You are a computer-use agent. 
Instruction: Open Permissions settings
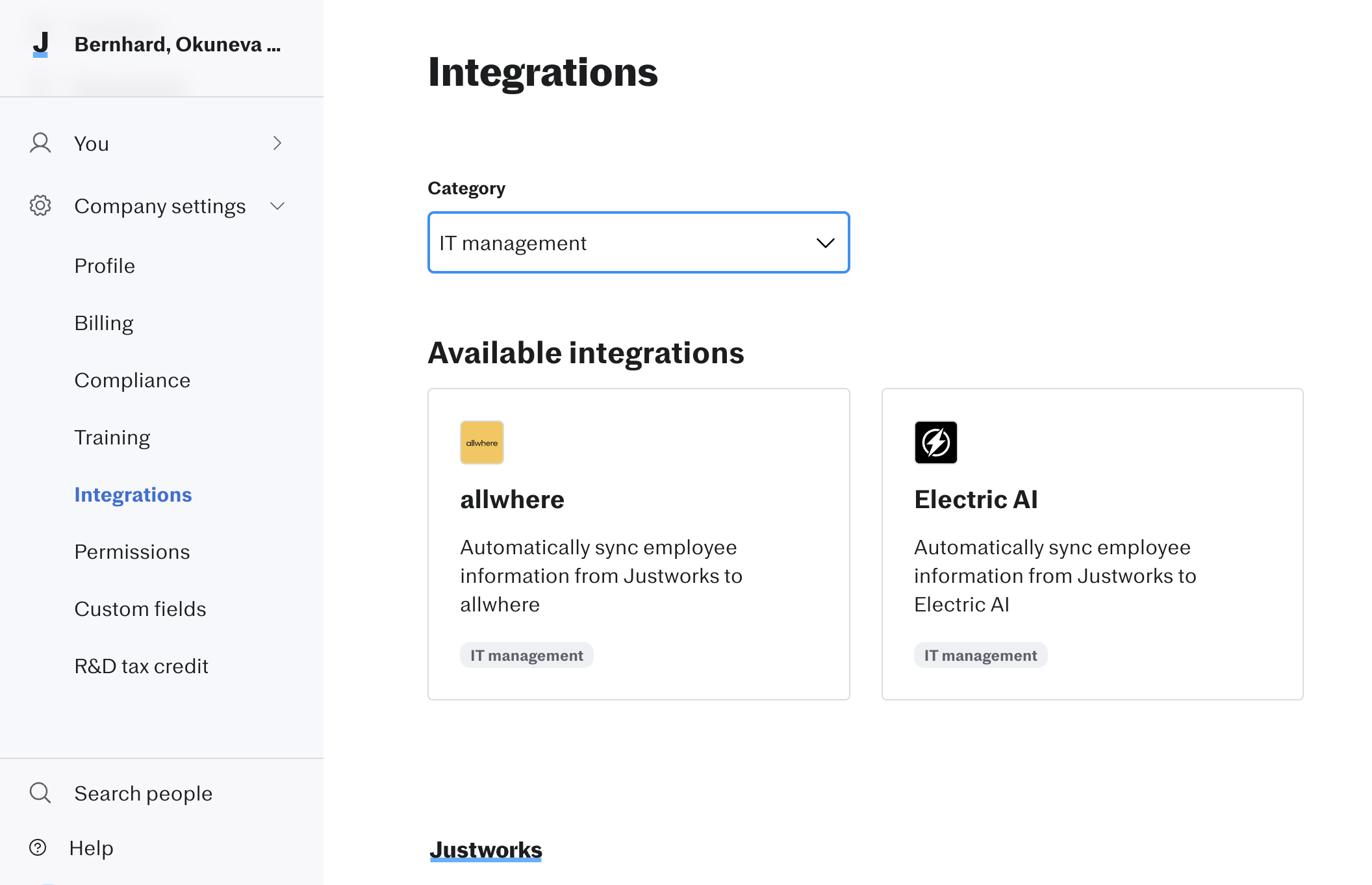click(x=133, y=552)
